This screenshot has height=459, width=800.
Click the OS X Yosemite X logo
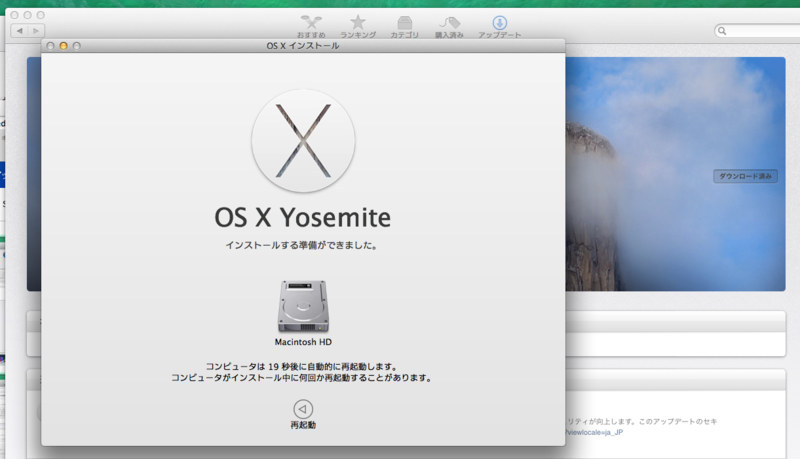coord(303,141)
